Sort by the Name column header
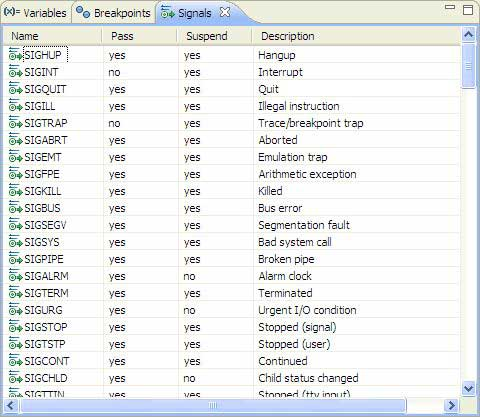The image size is (480, 417). pyautogui.click(x=53, y=36)
